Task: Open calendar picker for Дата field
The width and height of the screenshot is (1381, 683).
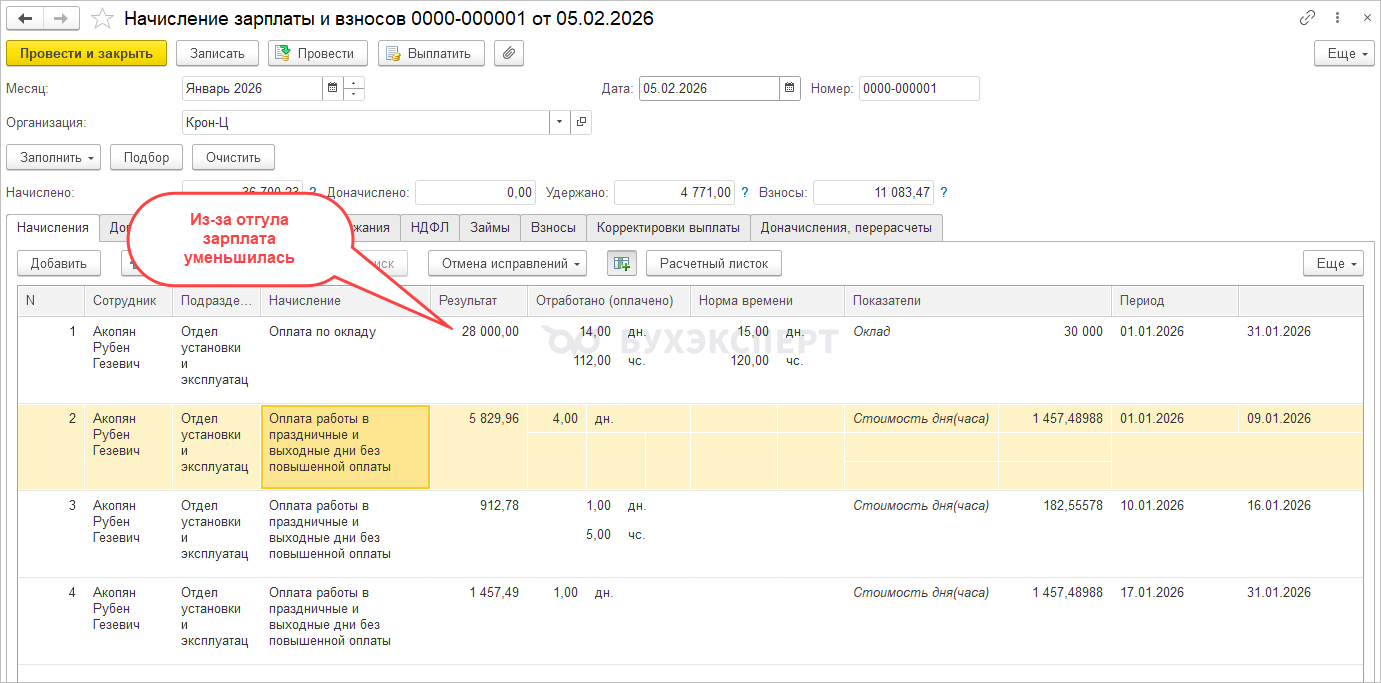Action: pyautogui.click(x=790, y=88)
